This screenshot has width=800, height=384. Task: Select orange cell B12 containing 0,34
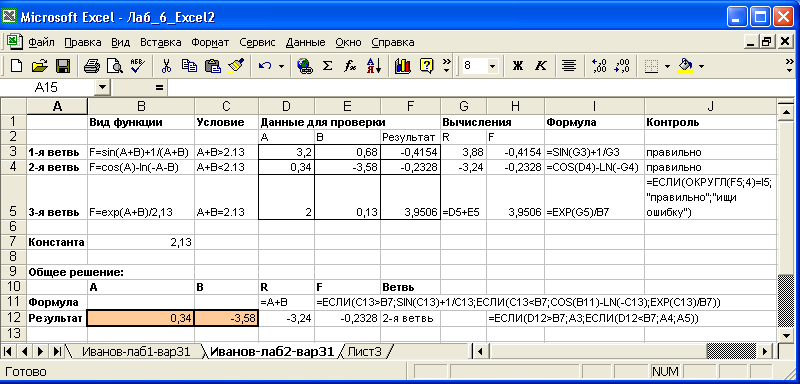(x=141, y=319)
